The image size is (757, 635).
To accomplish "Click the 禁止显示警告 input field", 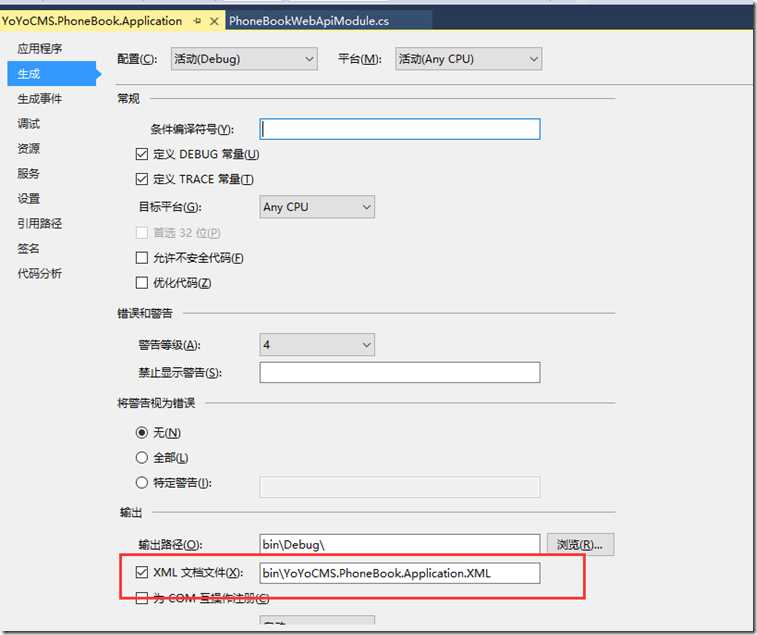I will pos(400,372).
